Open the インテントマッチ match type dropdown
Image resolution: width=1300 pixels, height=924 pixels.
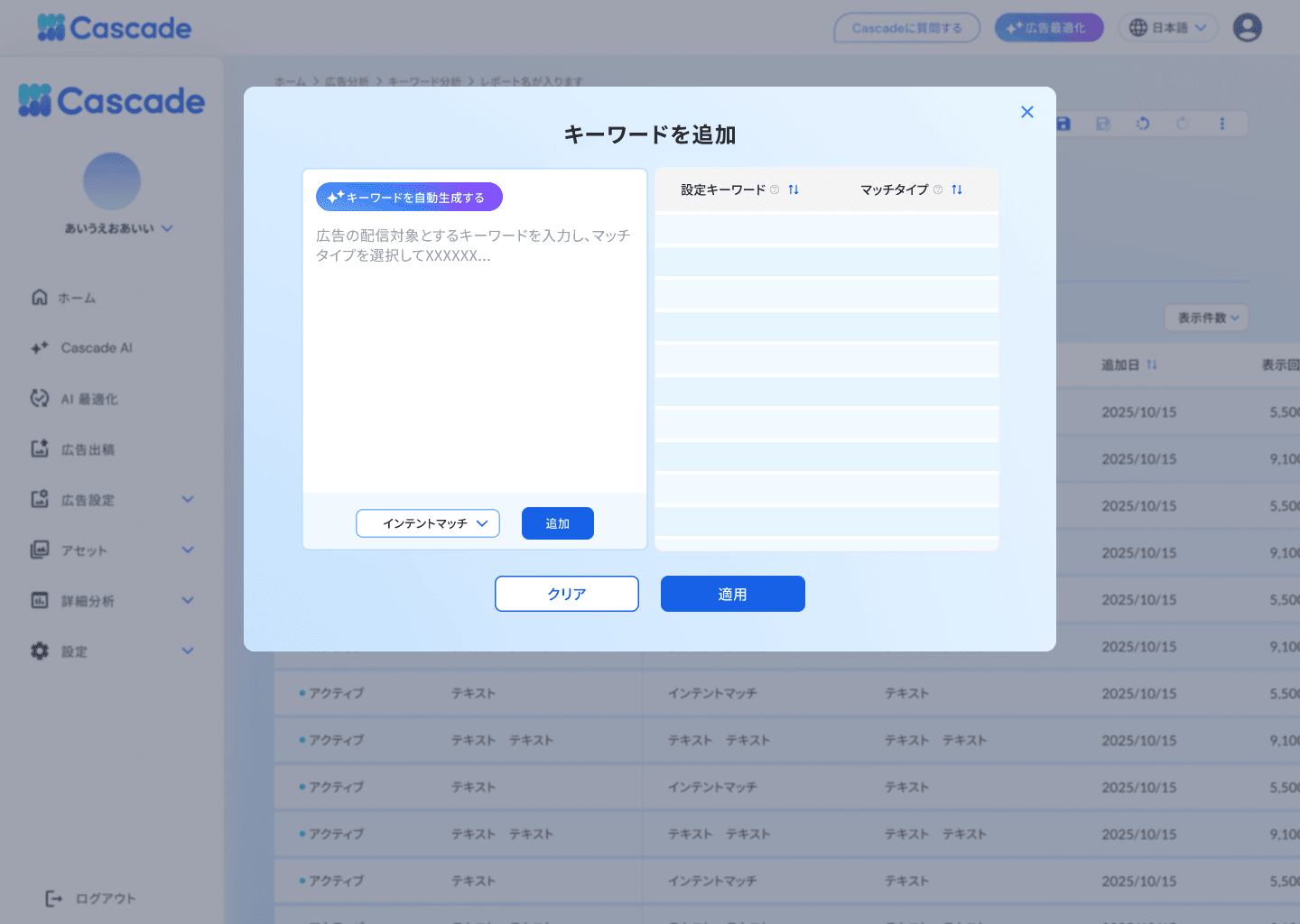[428, 523]
